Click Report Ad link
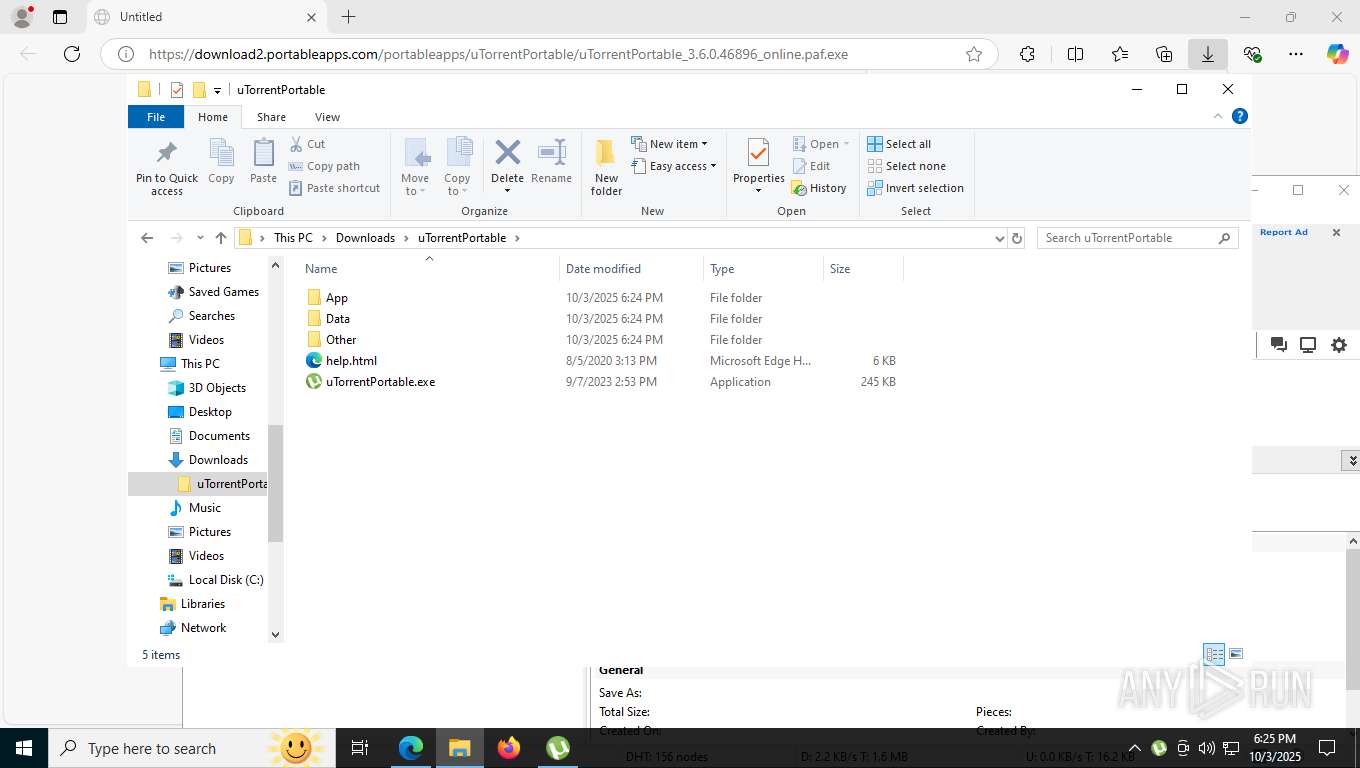The image size is (1360, 768). (x=1283, y=232)
